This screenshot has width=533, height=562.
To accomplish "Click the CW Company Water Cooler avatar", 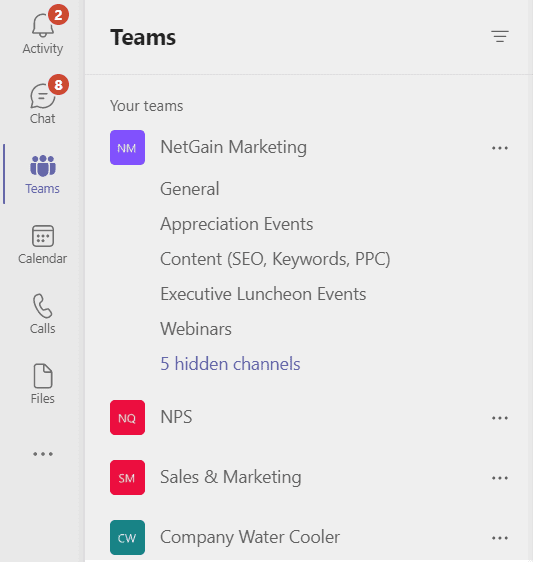I will pyautogui.click(x=127, y=537).
